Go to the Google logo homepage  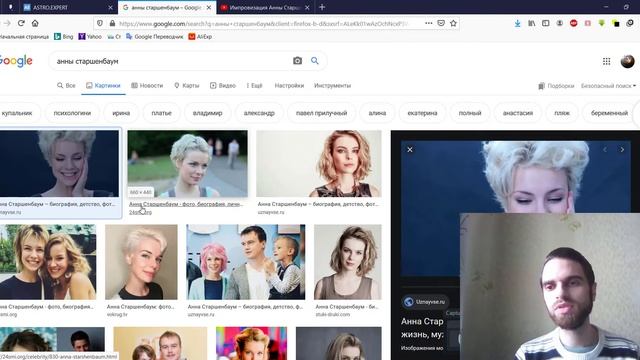(x=16, y=61)
